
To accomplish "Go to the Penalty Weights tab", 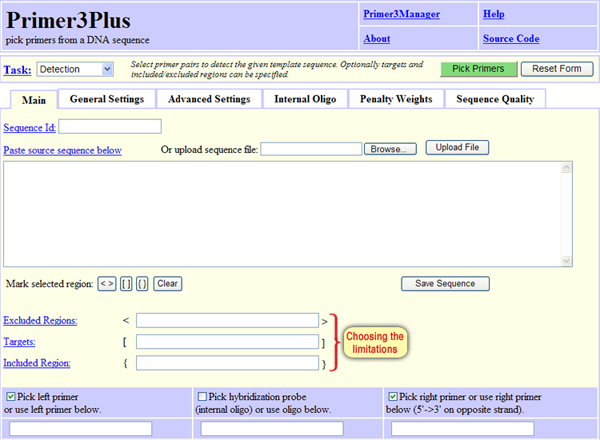I will pyautogui.click(x=396, y=99).
